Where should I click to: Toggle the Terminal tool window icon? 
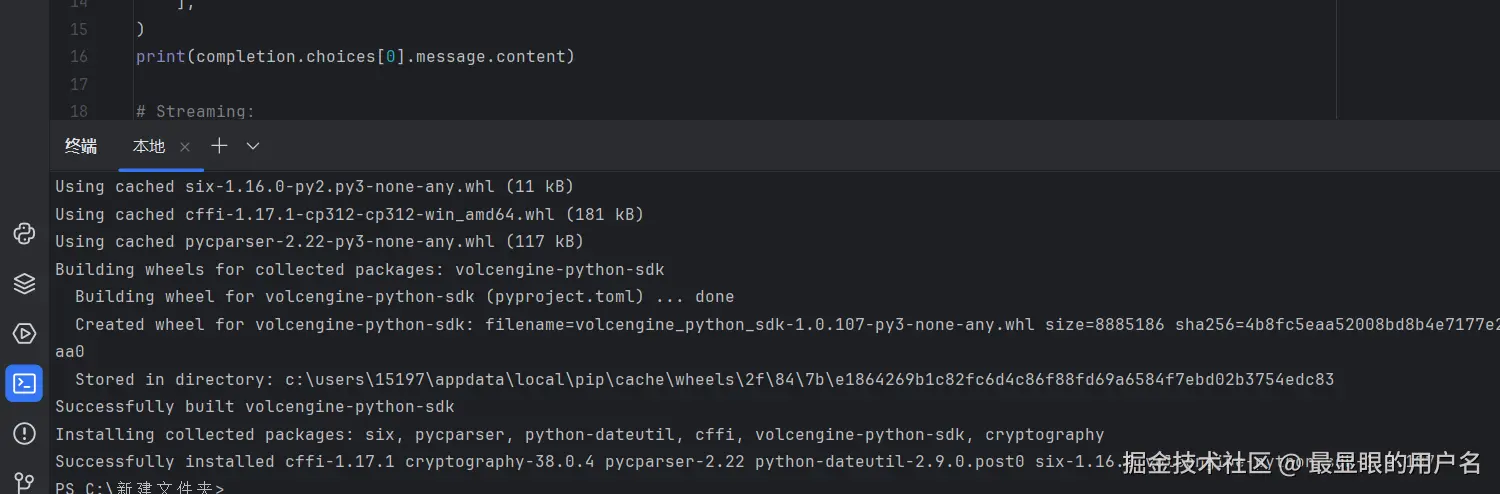click(x=24, y=383)
